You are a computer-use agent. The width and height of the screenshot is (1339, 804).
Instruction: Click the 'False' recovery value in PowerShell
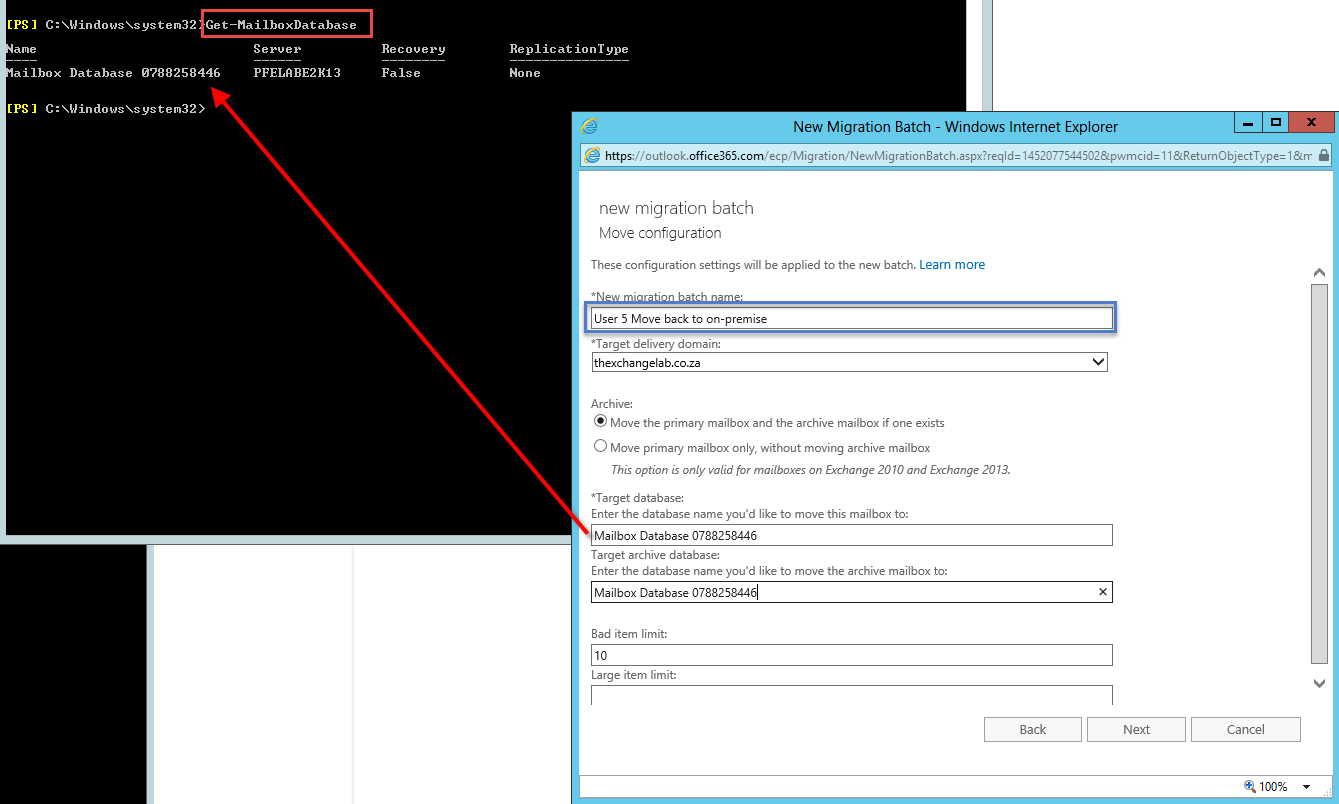click(401, 73)
